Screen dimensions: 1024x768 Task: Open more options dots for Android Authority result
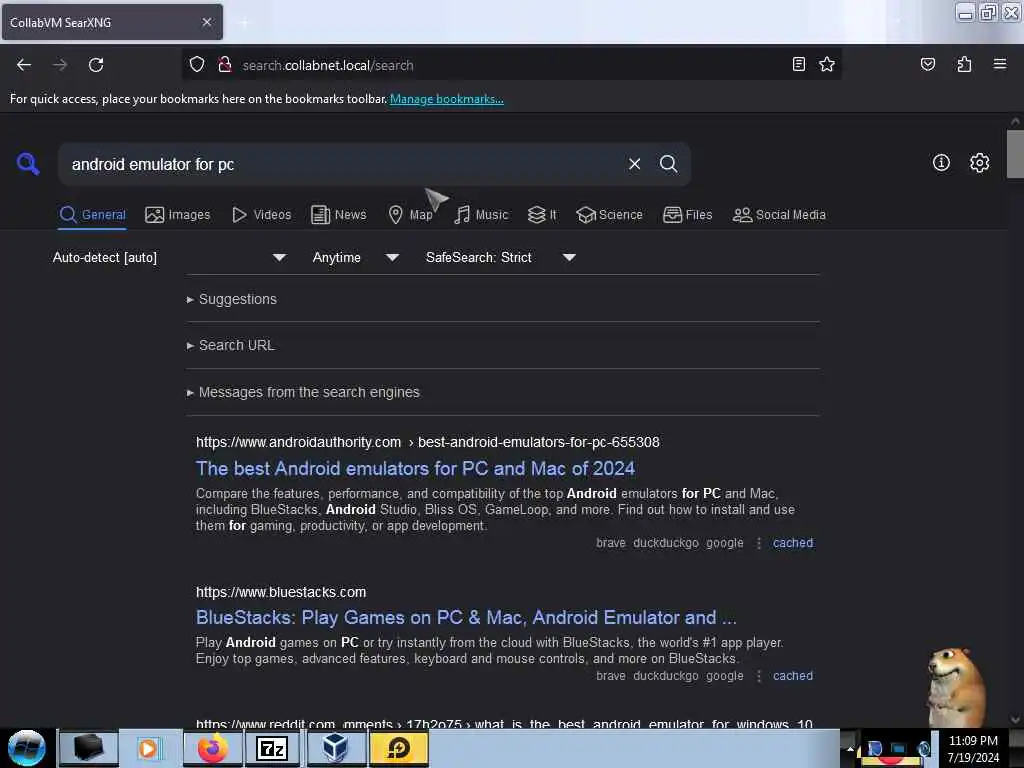click(x=758, y=543)
